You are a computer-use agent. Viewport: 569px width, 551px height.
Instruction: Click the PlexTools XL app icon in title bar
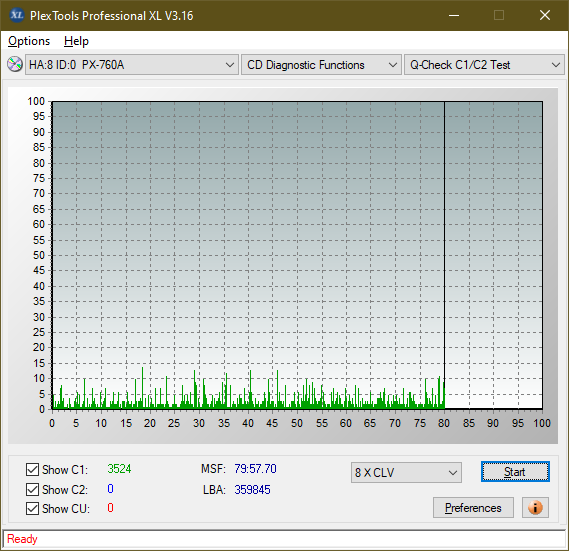16,15
